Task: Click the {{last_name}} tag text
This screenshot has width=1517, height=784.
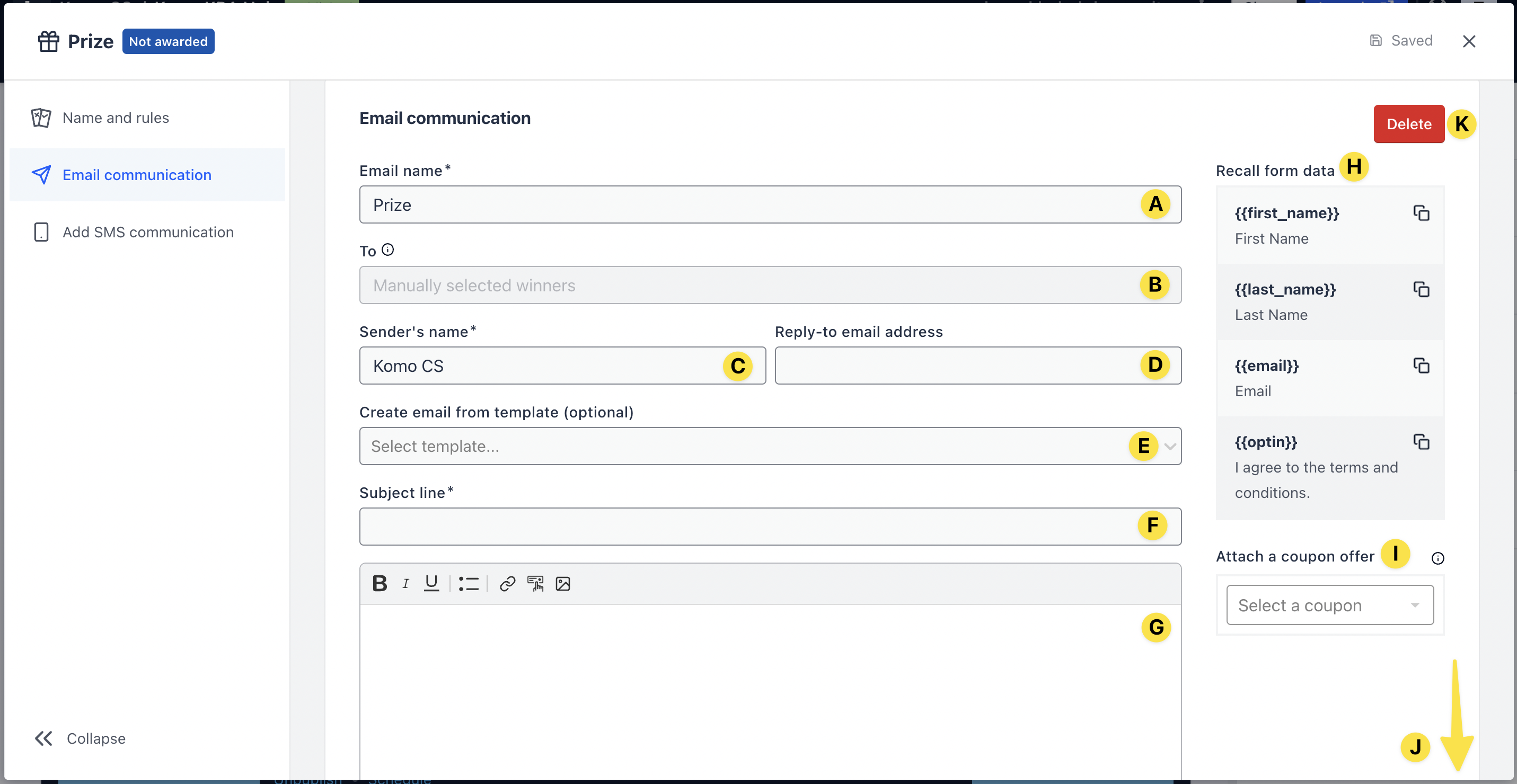Action: tap(1285, 289)
